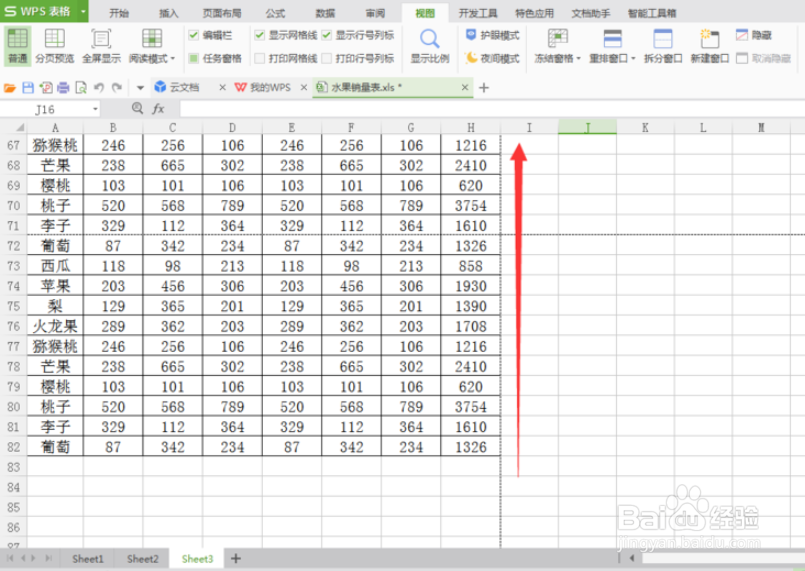Expand the 冻结窗格 dropdown arrow

tap(578, 59)
